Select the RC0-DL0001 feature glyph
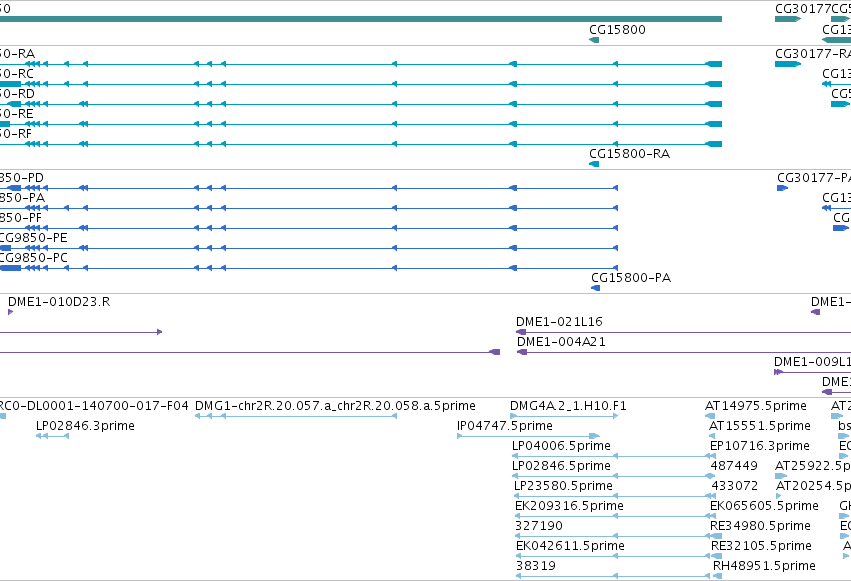Screen dimensions: 851x581 point(3,416)
